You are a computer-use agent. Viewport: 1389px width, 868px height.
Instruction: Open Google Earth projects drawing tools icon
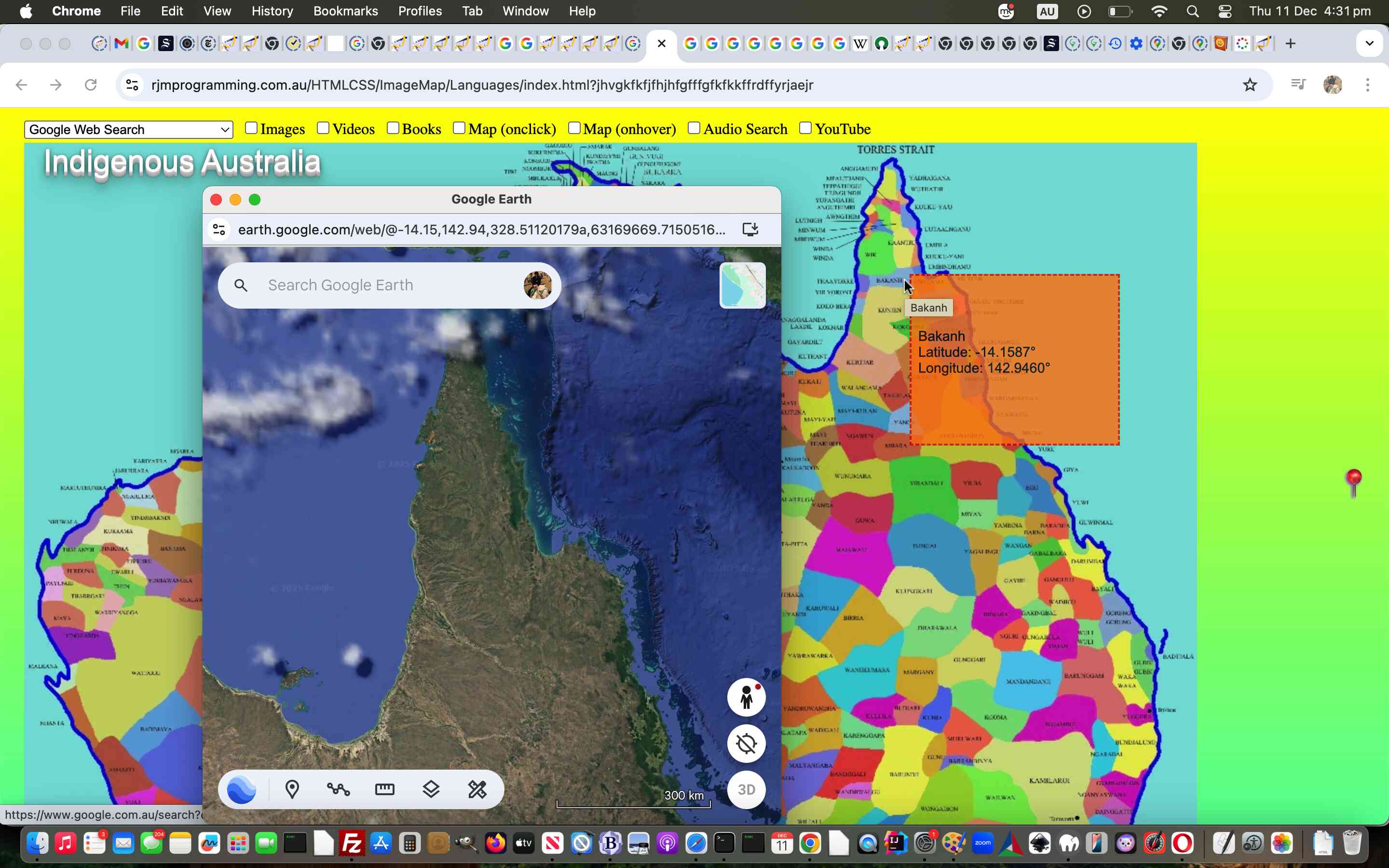(x=478, y=789)
